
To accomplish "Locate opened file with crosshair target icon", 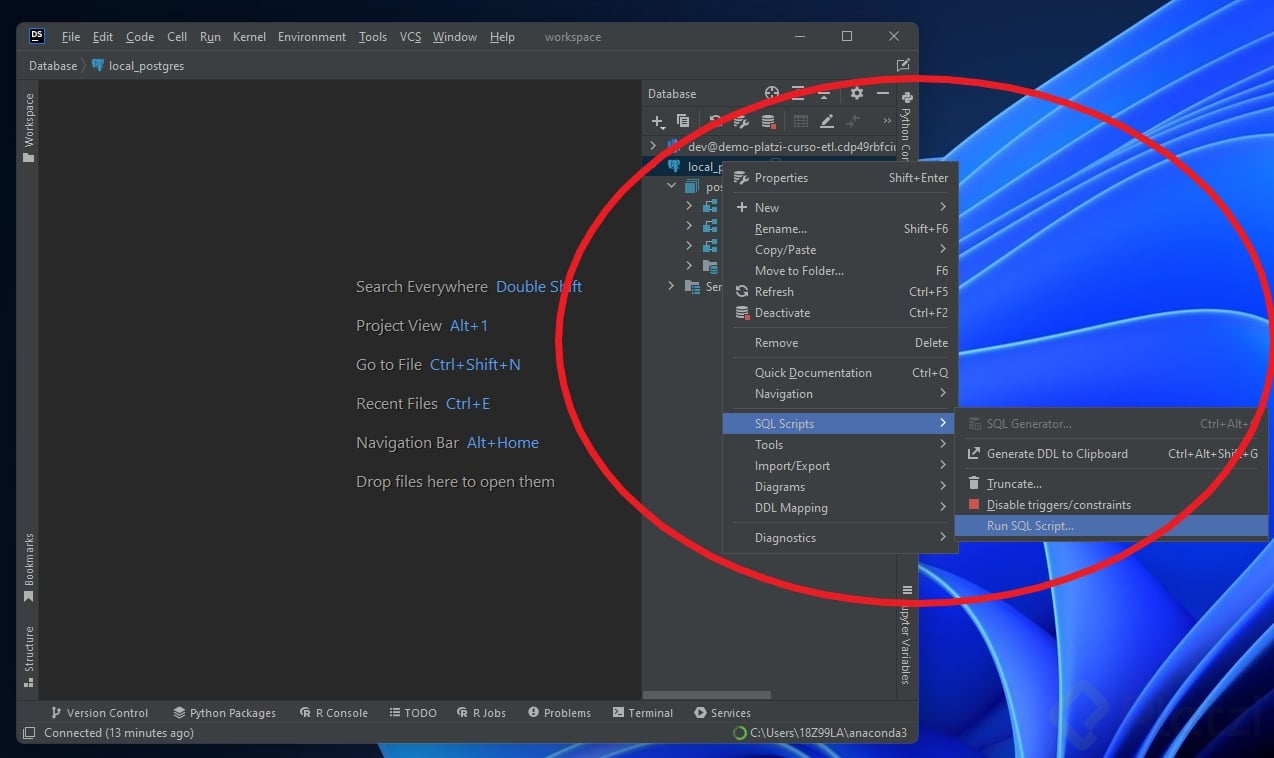I will [772, 93].
